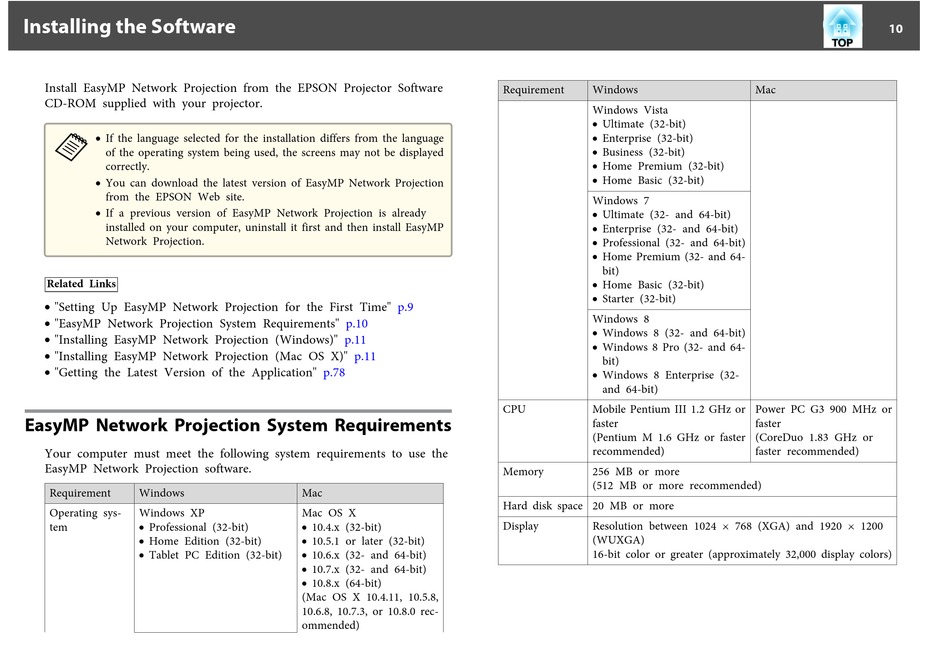Select "Business (32-bit)" under Windows Vista
The height and width of the screenshot is (660, 950).
[643, 152]
